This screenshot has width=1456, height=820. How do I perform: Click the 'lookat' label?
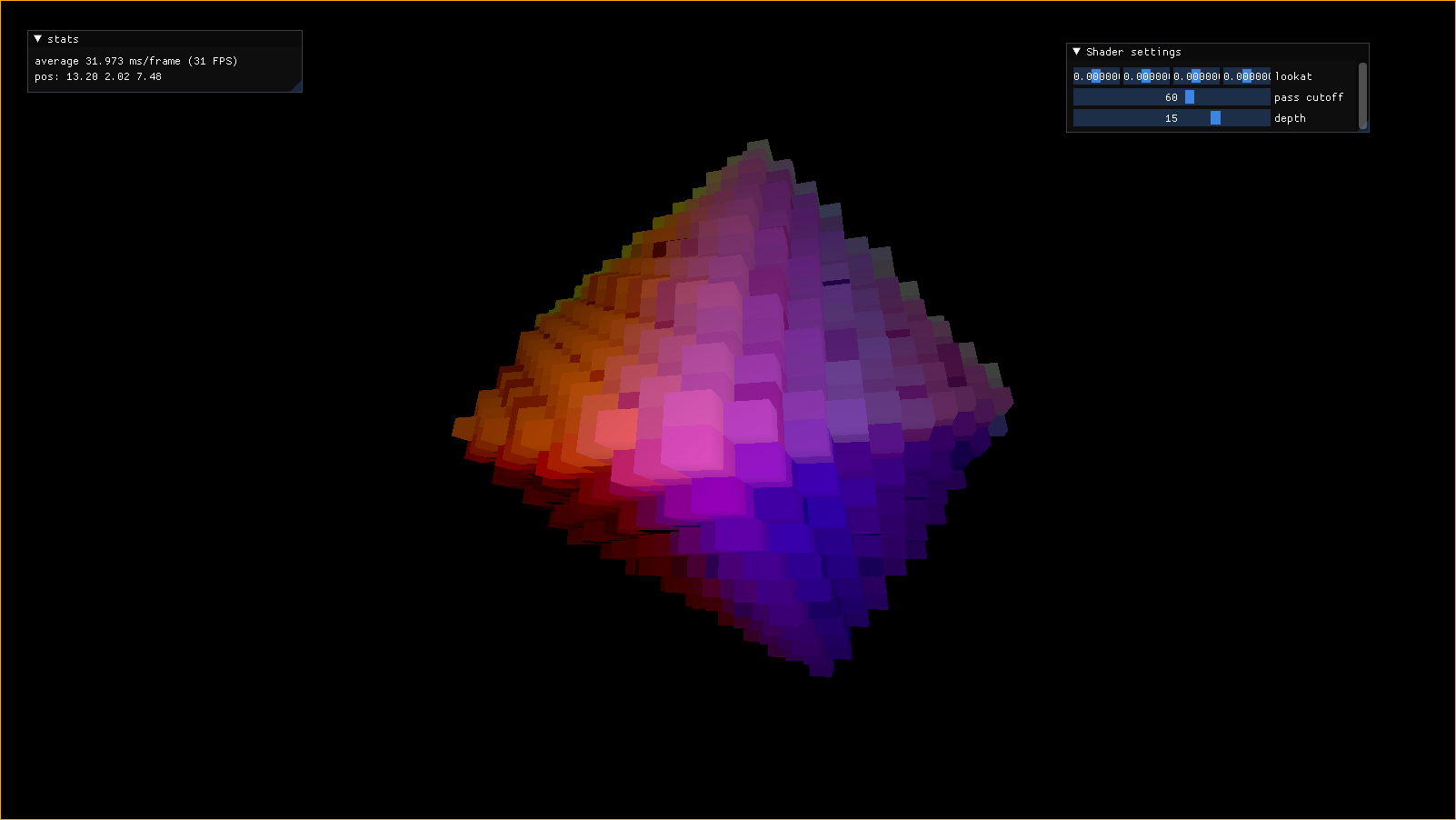(1293, 76)
